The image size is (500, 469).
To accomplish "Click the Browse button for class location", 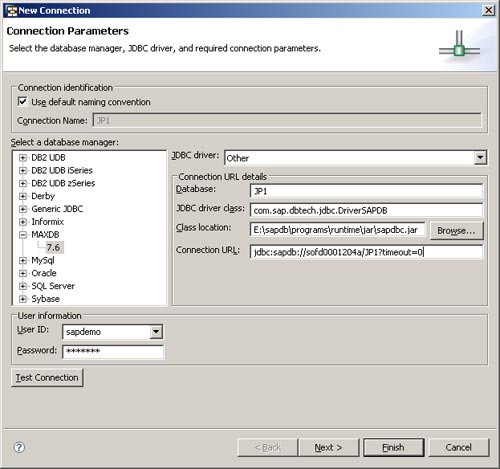I will click(456, 230).
